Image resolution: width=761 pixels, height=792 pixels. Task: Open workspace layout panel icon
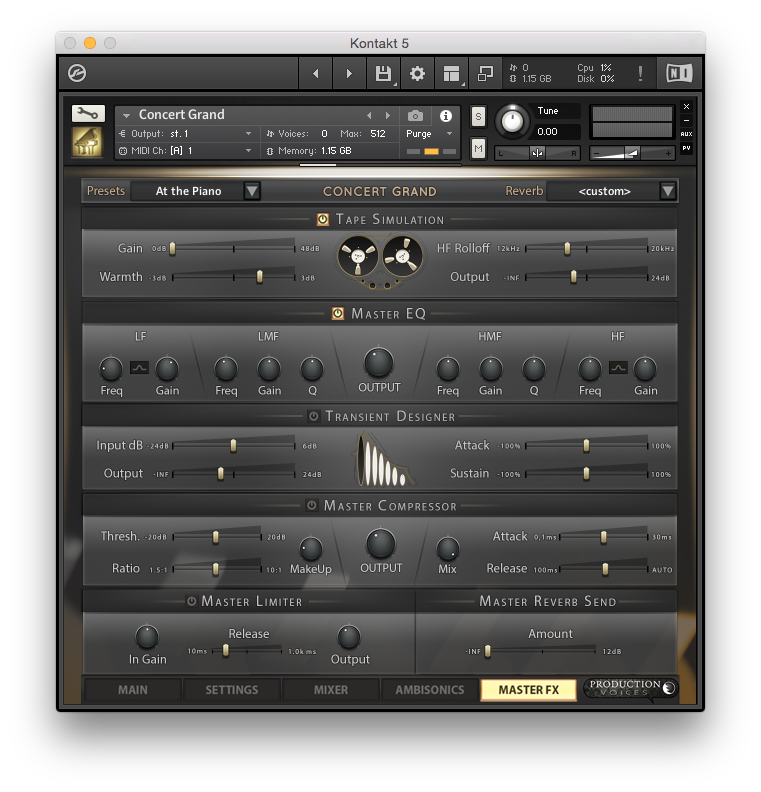pyautogui.click(x=451, y=74)
